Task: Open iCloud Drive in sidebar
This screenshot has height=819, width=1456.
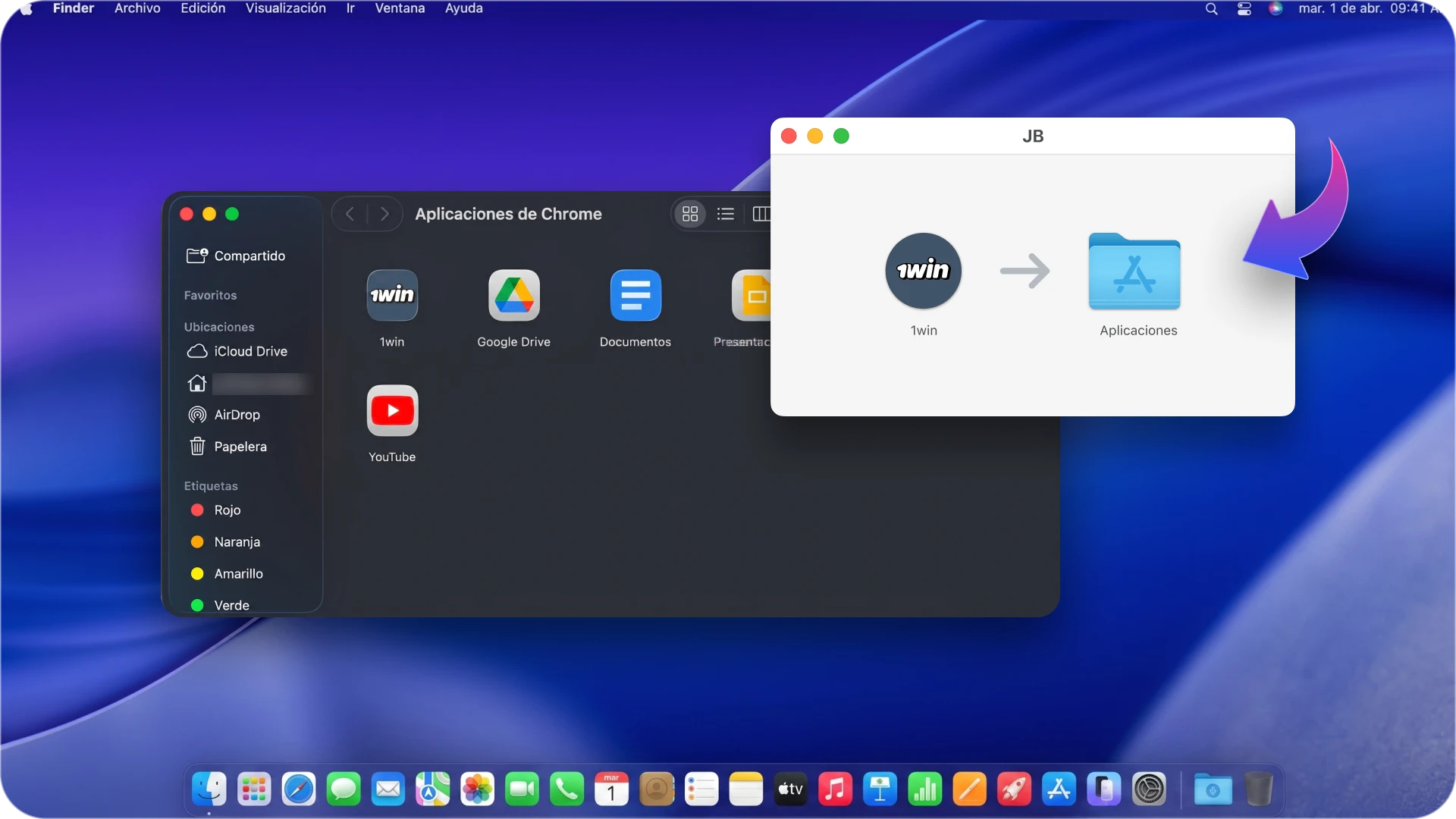Action: [237, 351]
